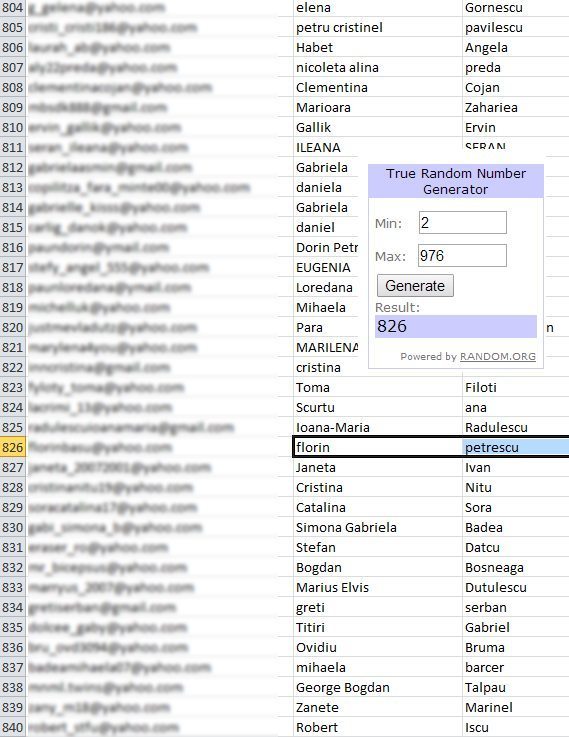Select row header 840
The image size is (569, 737).
click(13, 728)
